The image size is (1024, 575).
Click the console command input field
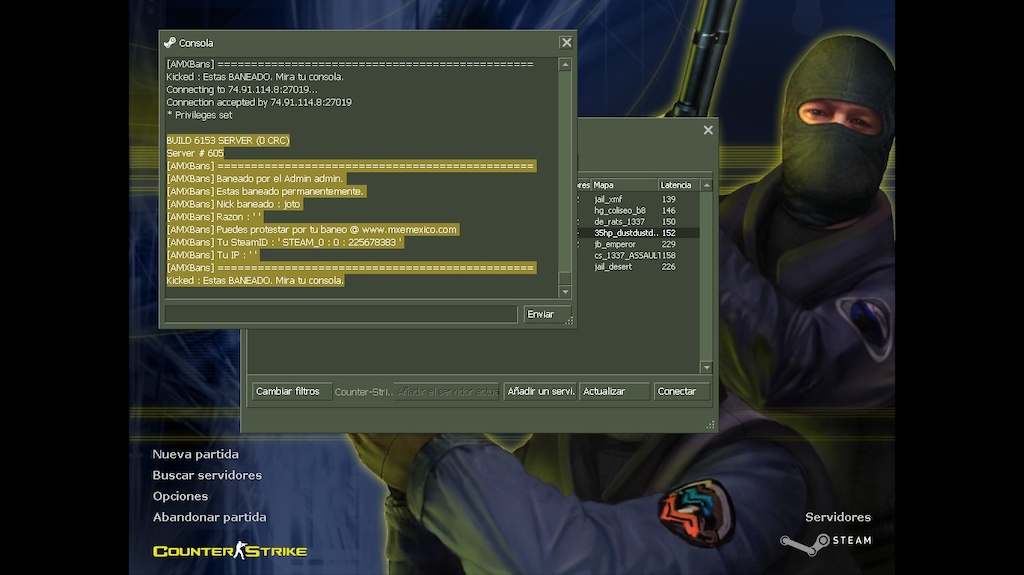tap(341, 314)
